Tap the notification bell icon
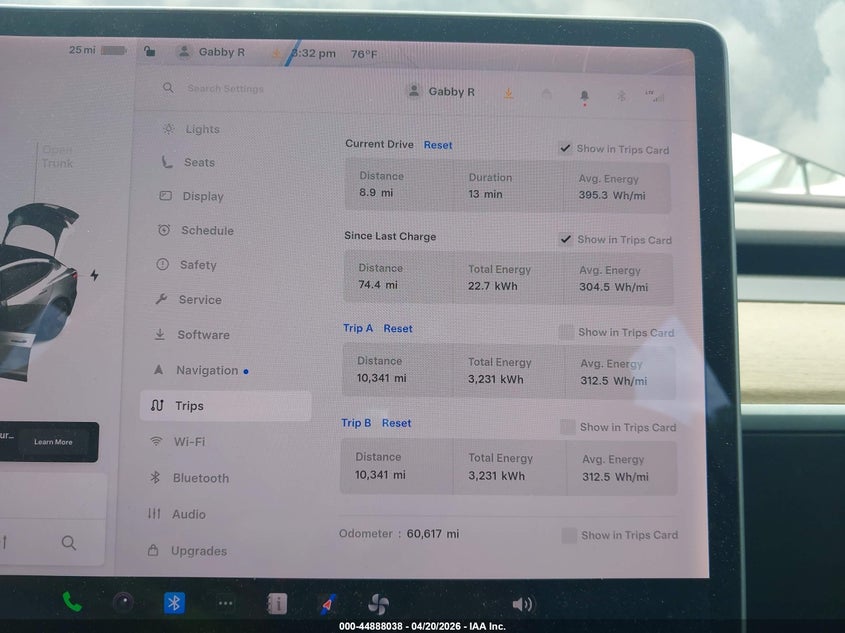 584,97
